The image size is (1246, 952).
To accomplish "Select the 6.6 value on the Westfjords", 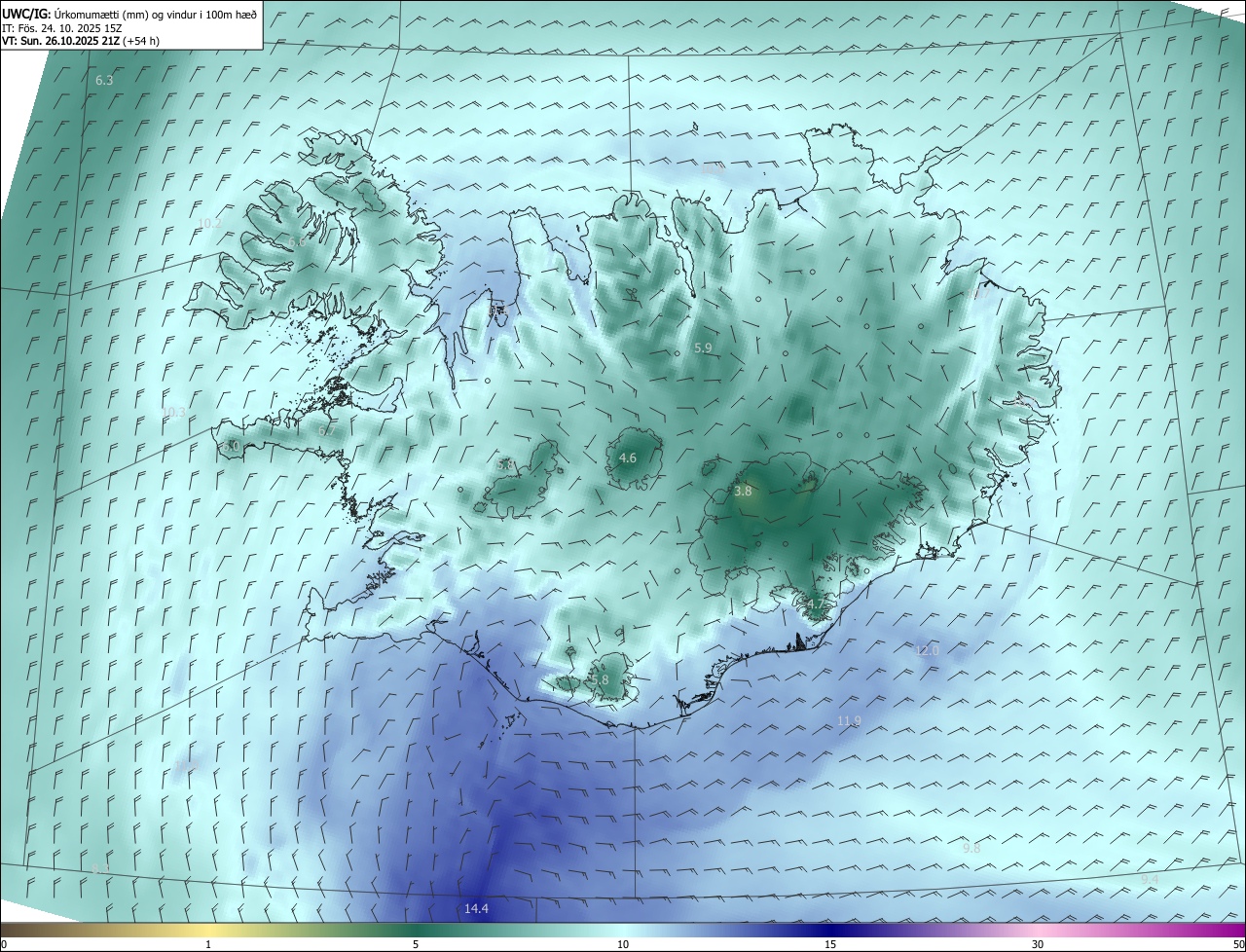I will coord(297,241).
